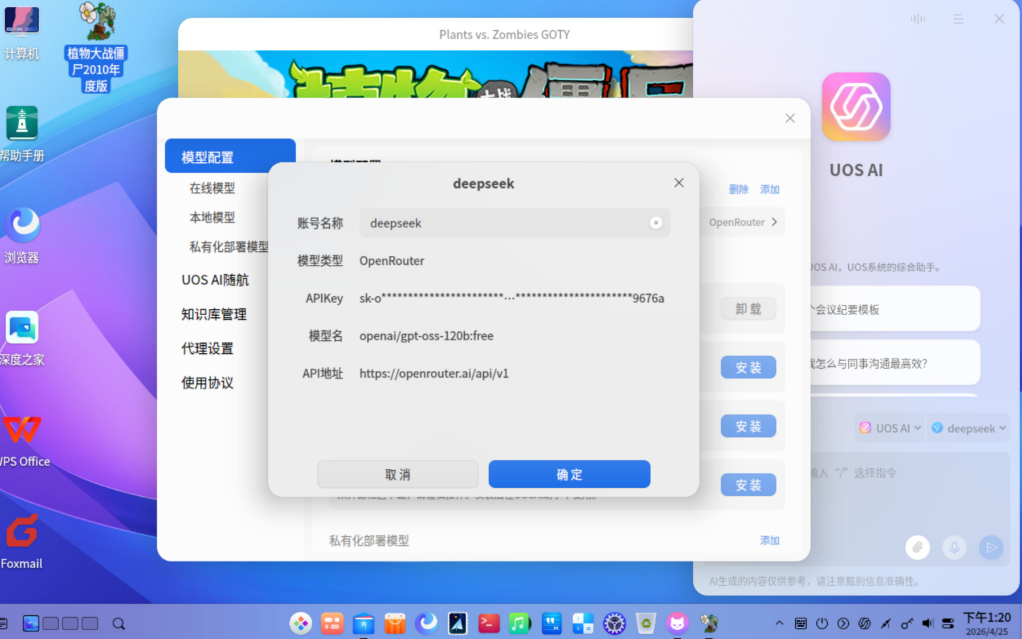Click the masked APIKey value
This screenshot has width=1022, height=639.
(512, 298)
